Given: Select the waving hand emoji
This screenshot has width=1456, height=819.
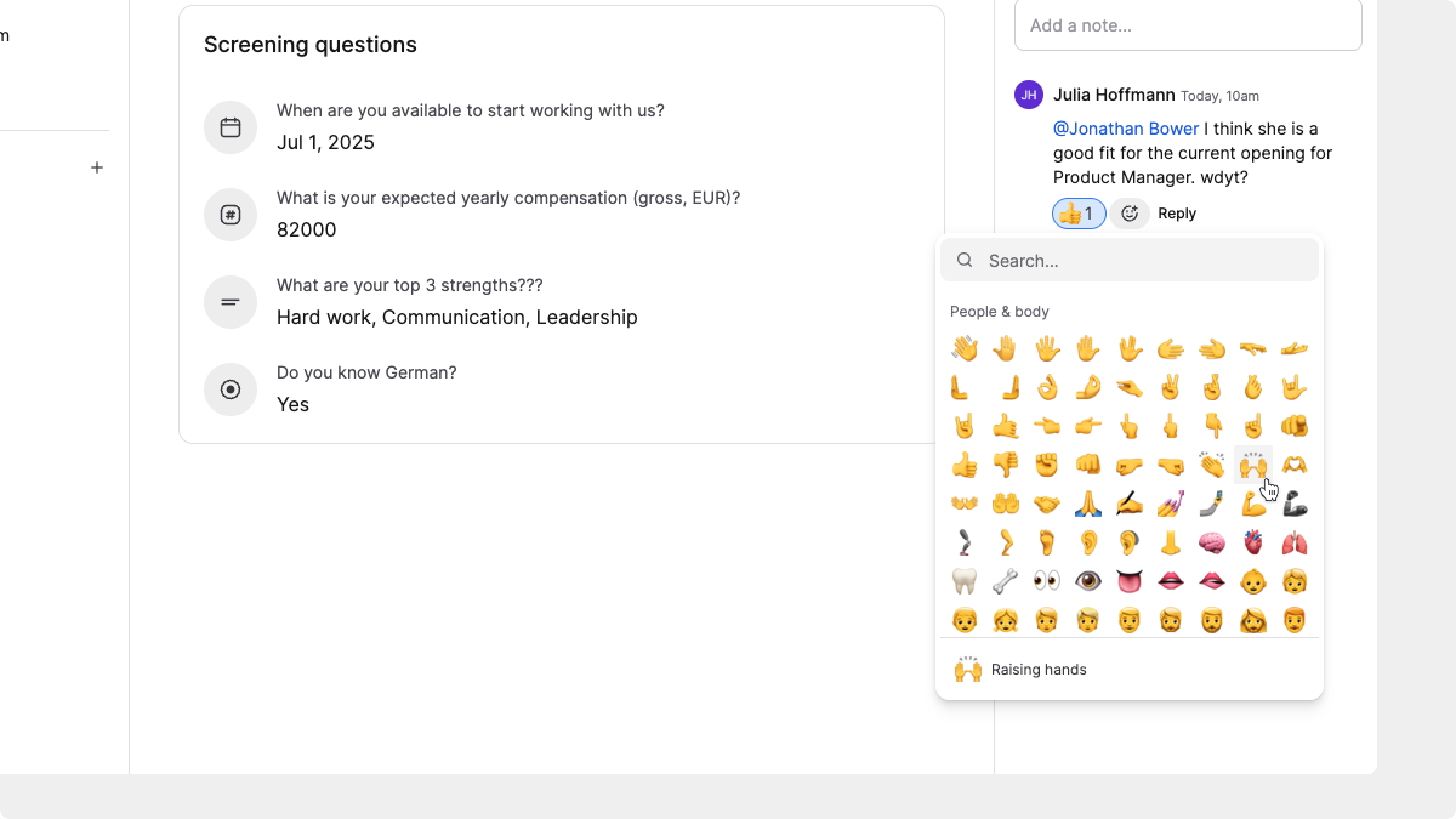Looking at the screenshot, I should [x=964, y=349].
